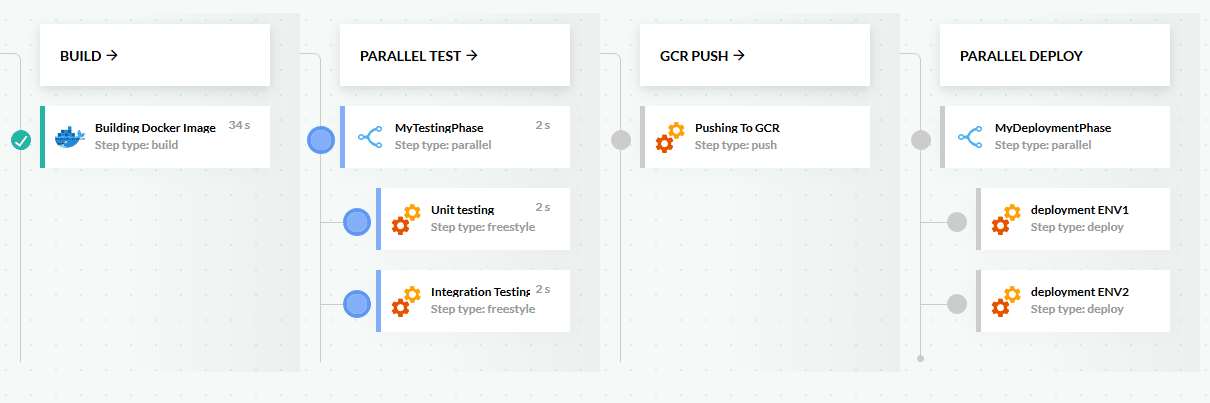
Task: Click the parallel branch icon for MyTestingPhase
Action: point(369,137)
